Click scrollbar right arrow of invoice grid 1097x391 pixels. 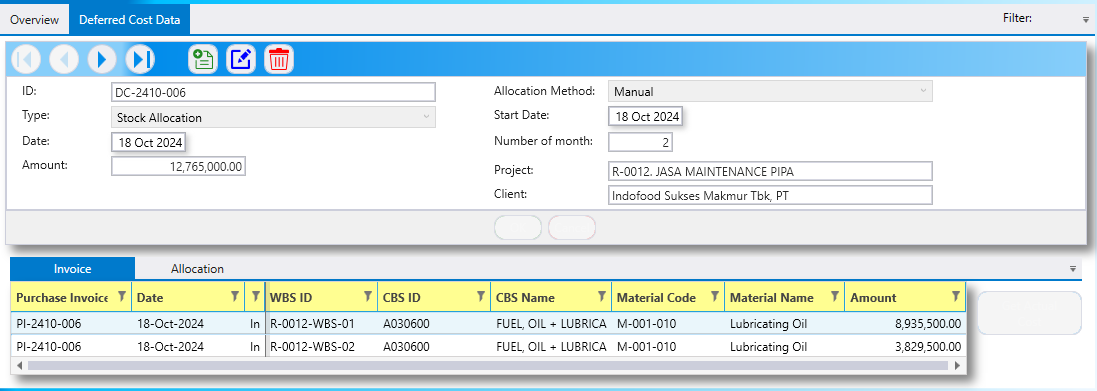pyautogui.click(x=958, y=365)
